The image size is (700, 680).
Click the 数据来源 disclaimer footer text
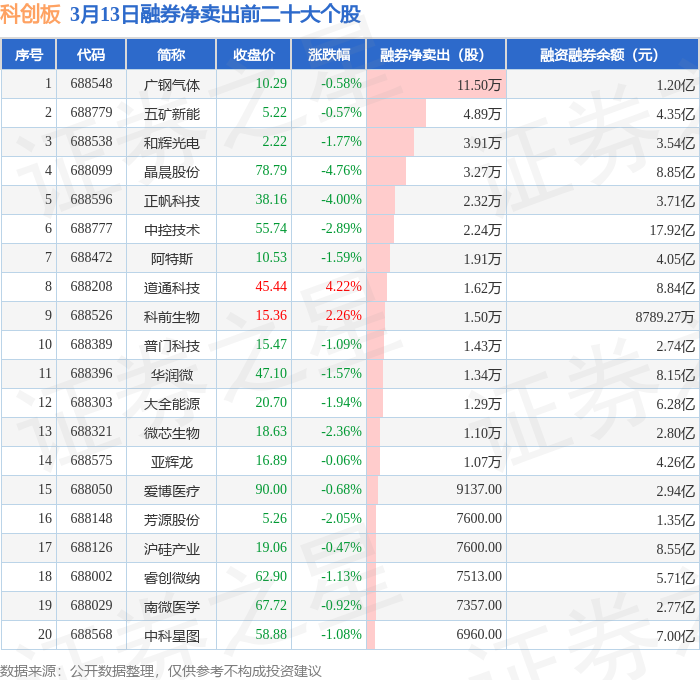coord(161,671)
